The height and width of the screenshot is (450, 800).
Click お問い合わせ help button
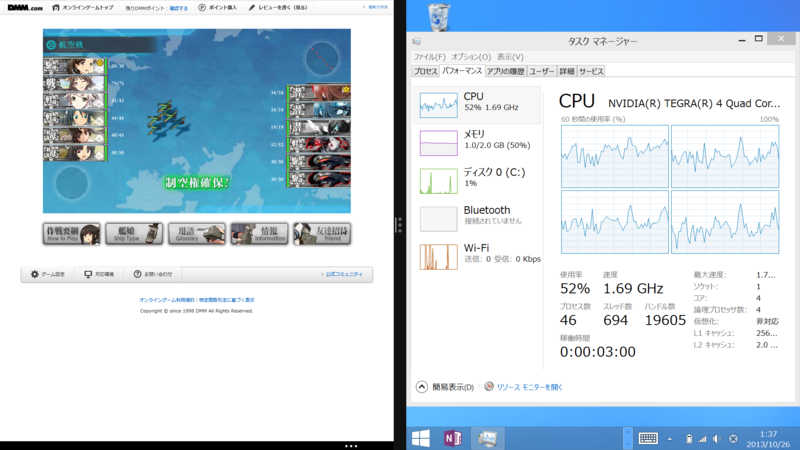pos(153,274)
